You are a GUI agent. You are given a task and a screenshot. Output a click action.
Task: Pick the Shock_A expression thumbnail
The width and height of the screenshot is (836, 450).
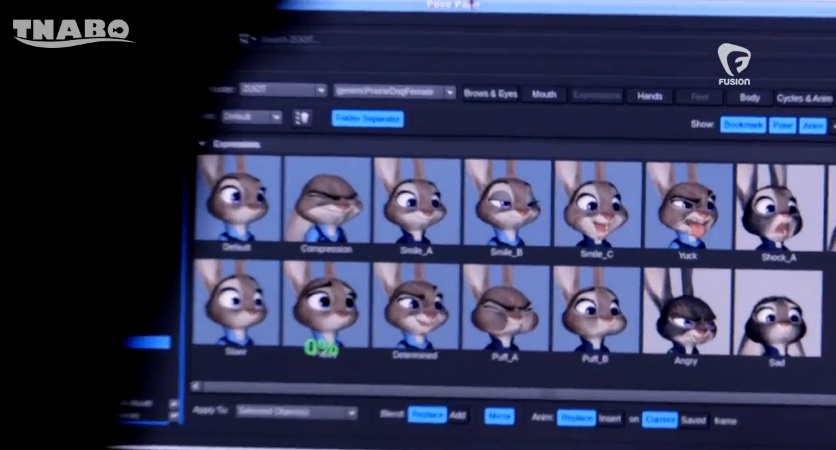point(777,207)
